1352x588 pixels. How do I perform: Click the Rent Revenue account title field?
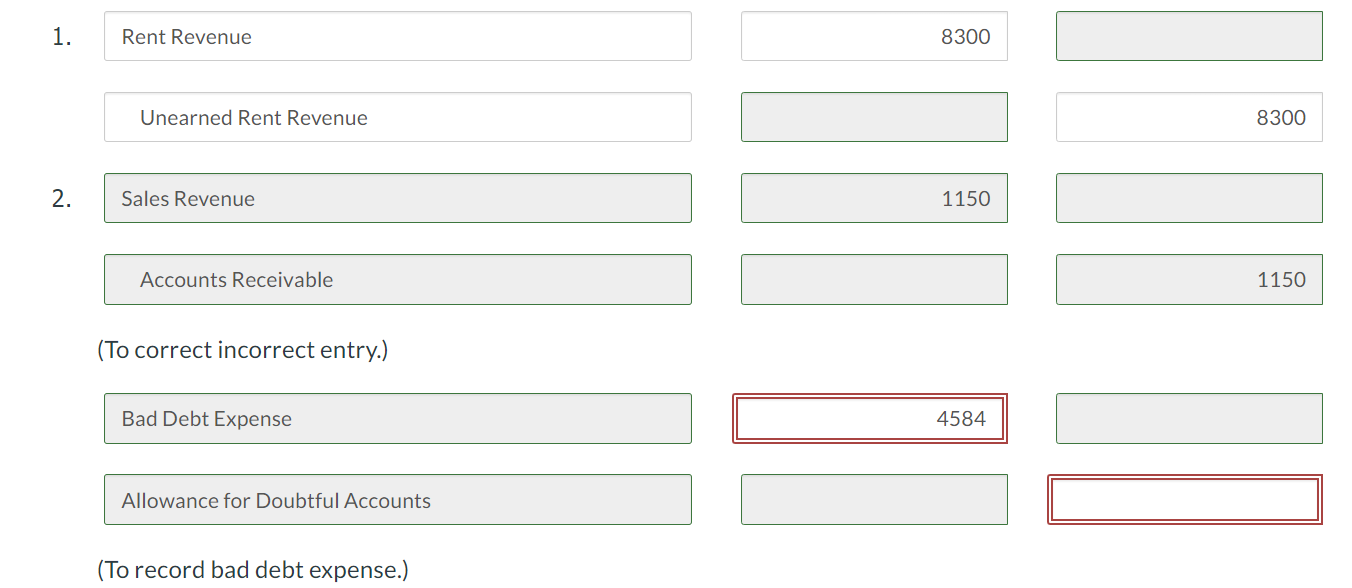(398, 36)
